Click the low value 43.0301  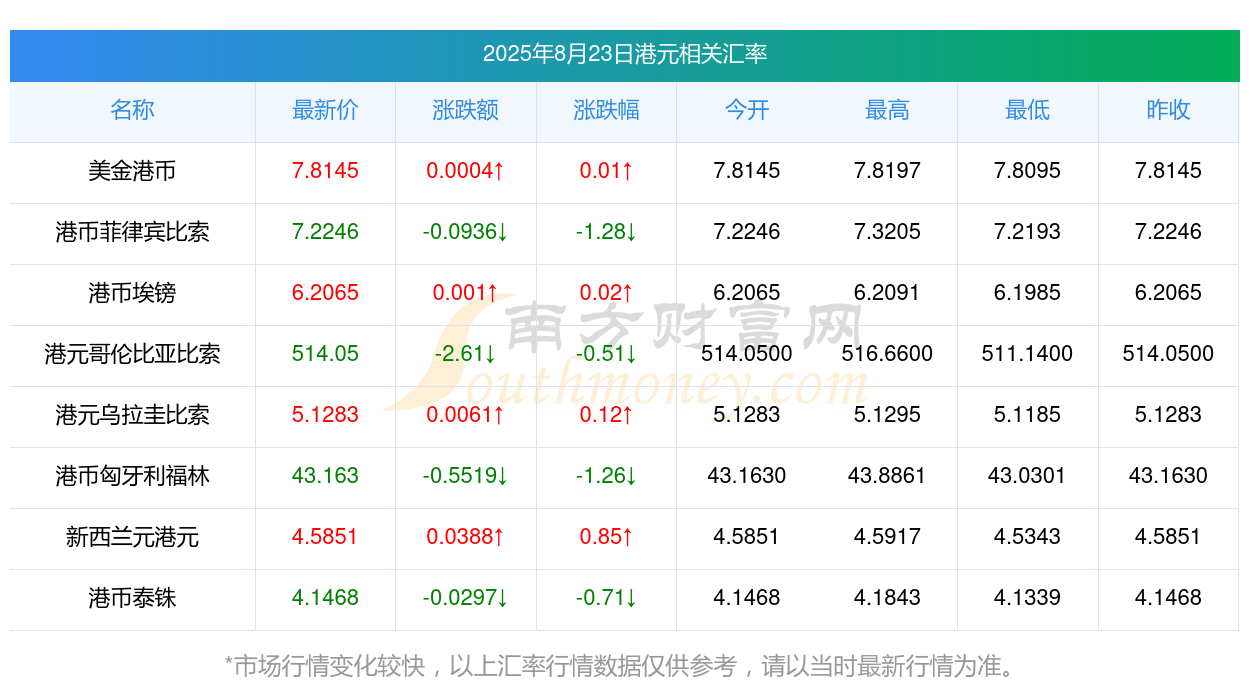[1028, 476]
